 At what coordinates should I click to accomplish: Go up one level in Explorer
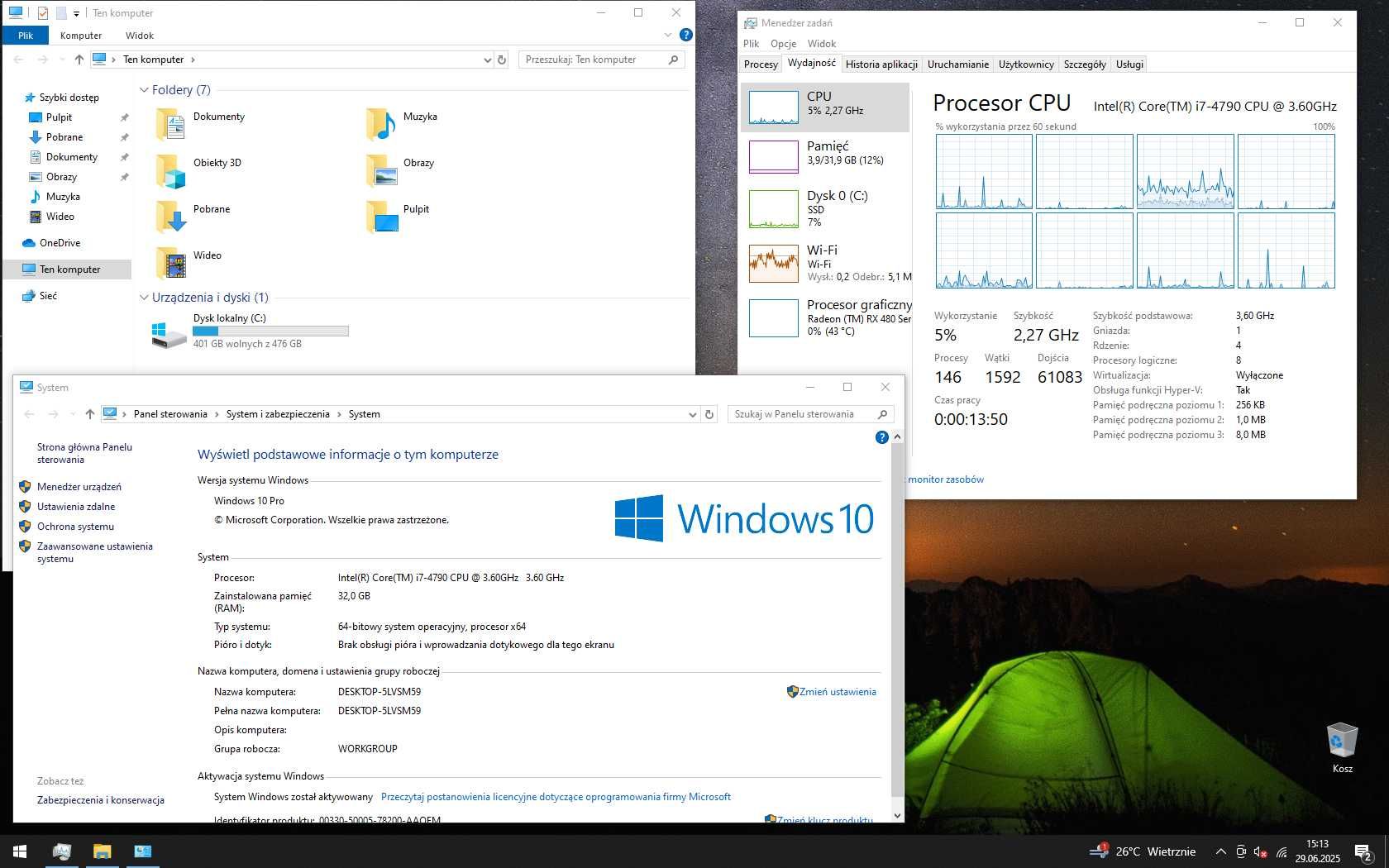[79, 60]
